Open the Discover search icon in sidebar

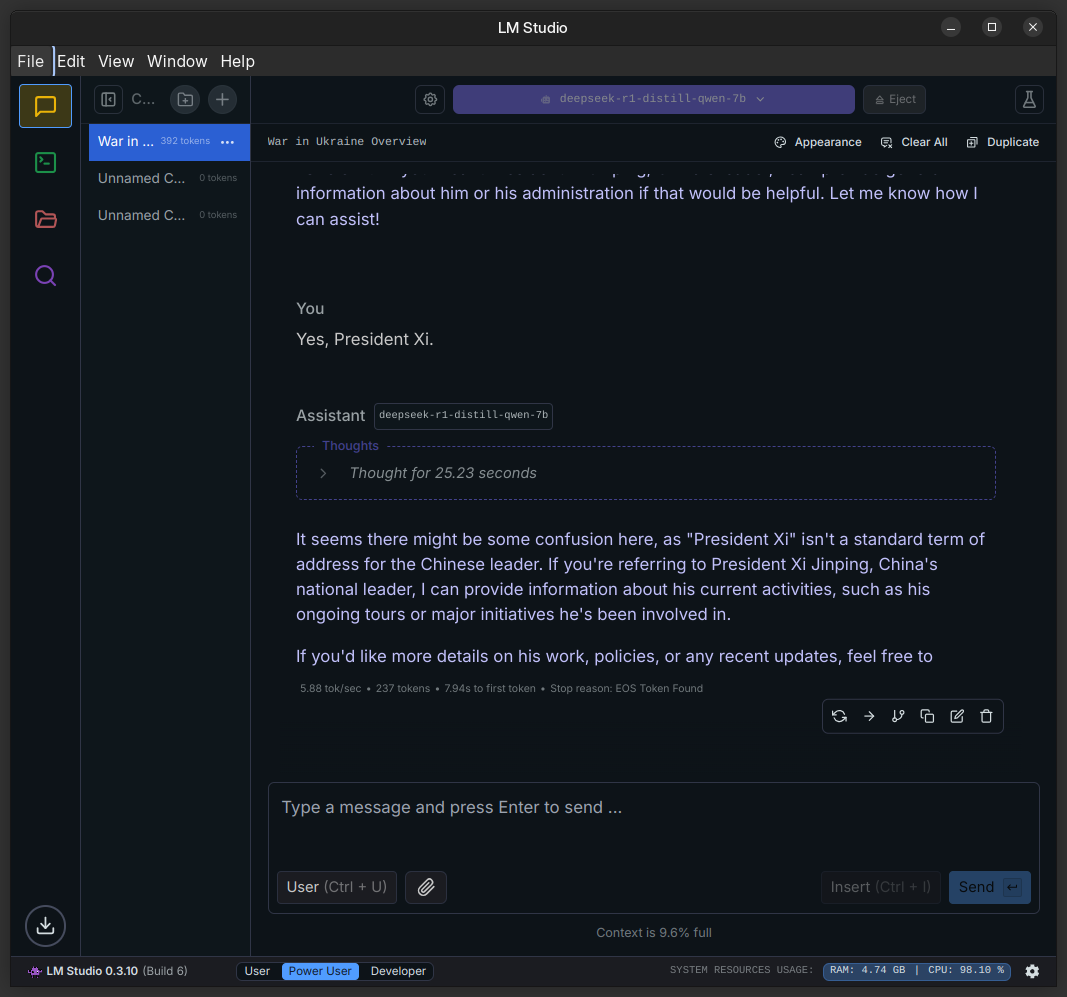pyautogui.click(x=45, y=275)
